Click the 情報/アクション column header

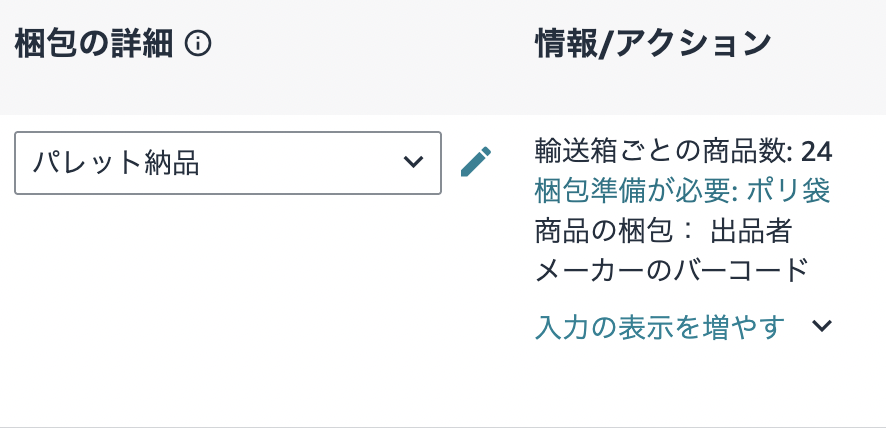click(x=653, y=43)
